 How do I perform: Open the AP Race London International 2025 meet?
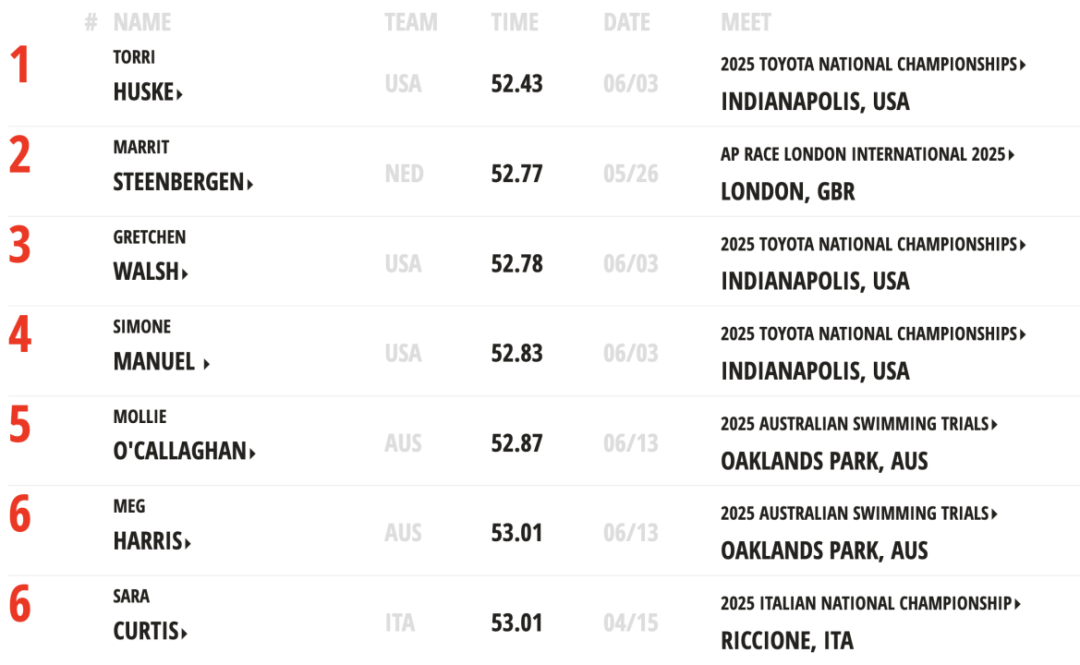(x=868, y=154)
